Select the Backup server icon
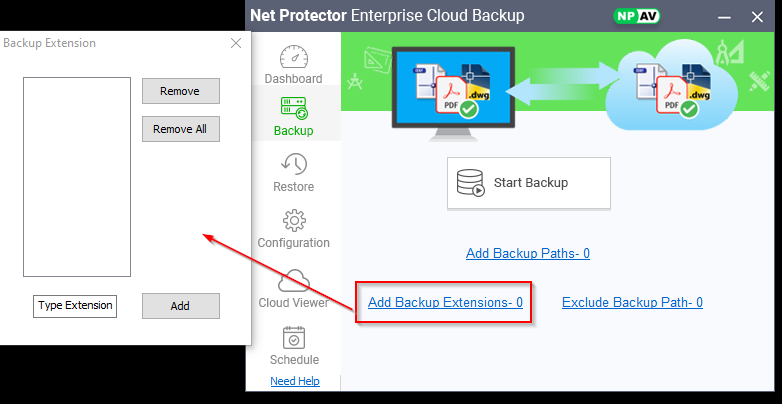 coord(293,109)
